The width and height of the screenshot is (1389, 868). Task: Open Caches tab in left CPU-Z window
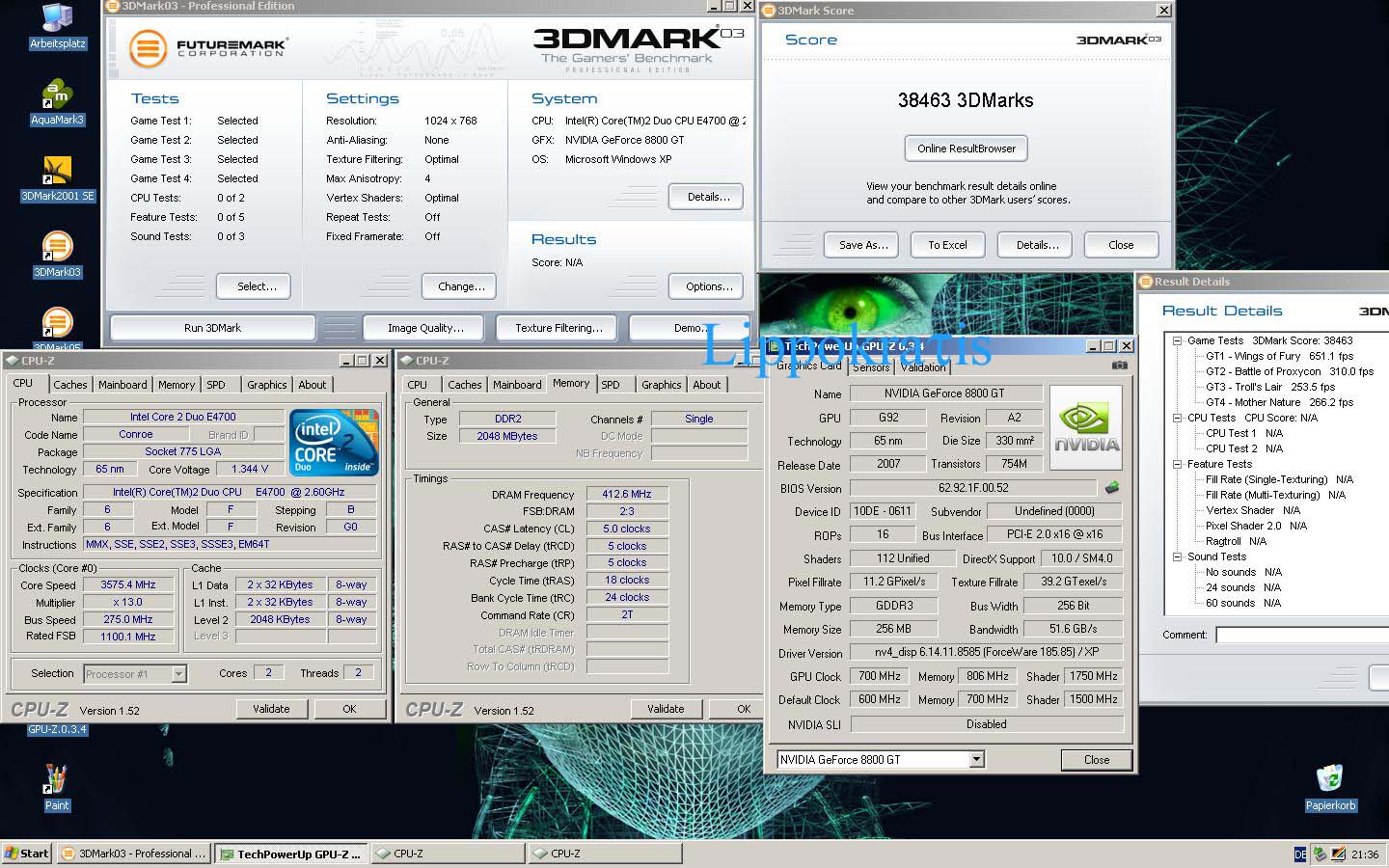tap(70, 385)
